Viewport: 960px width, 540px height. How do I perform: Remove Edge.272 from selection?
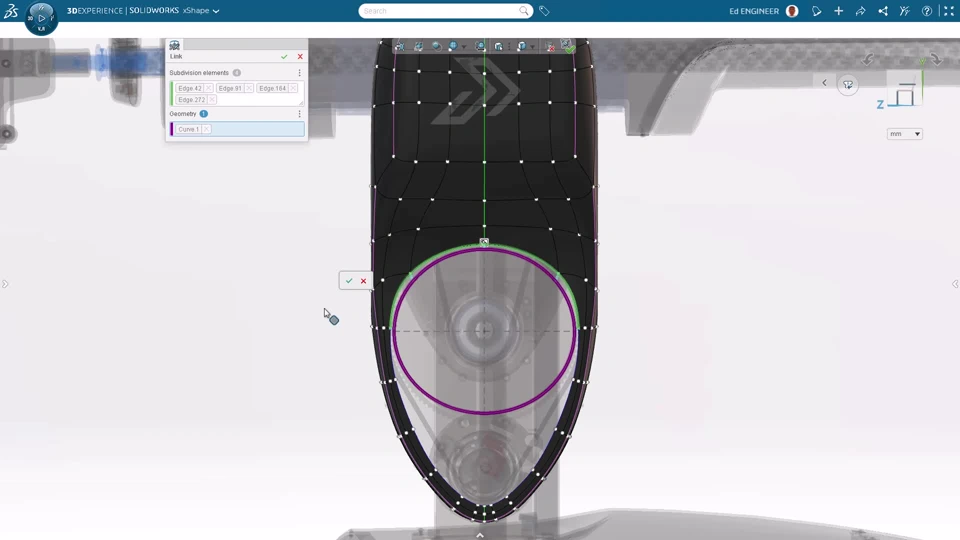(x=212, y=100)
